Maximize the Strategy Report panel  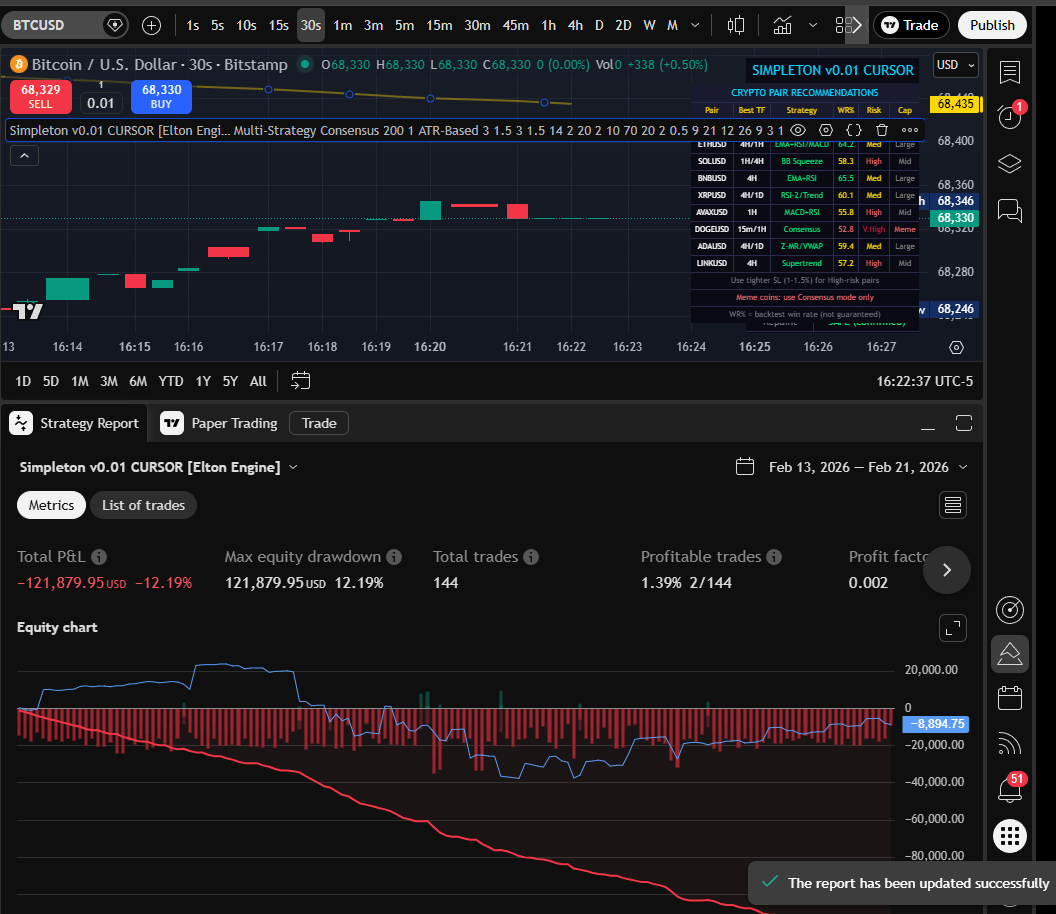[x=963, y=423]
